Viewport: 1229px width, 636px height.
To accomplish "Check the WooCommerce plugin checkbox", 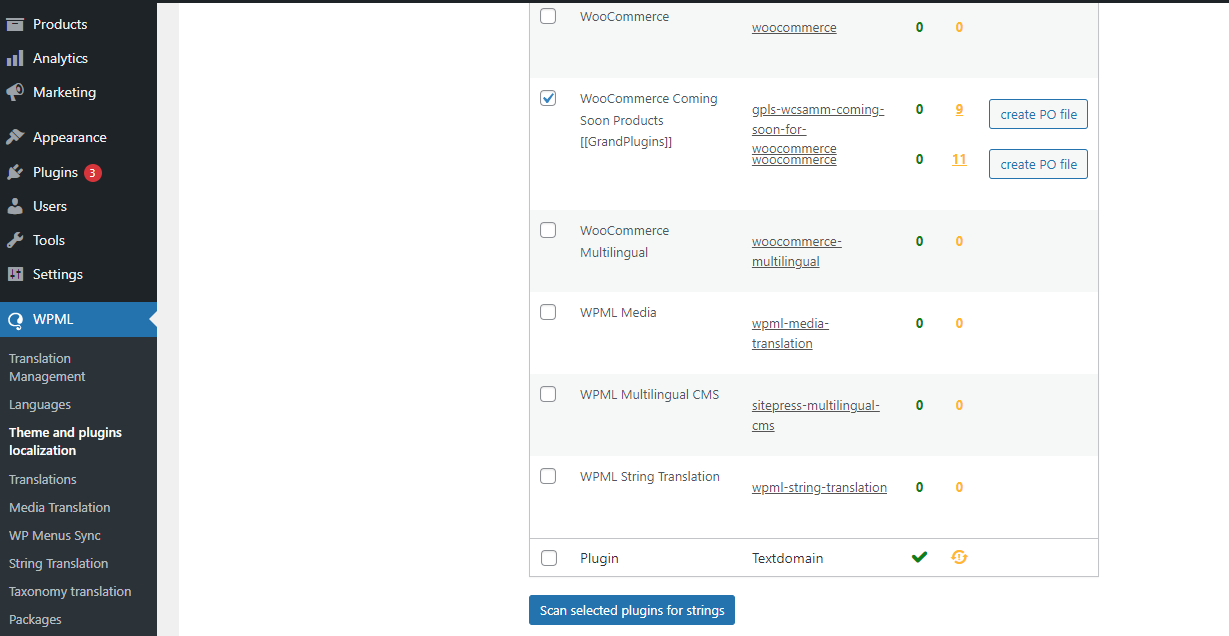I will 548,15.
